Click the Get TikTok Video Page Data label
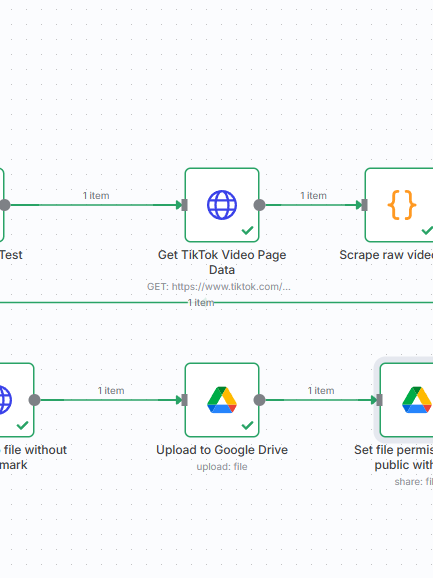 point(222,262)
